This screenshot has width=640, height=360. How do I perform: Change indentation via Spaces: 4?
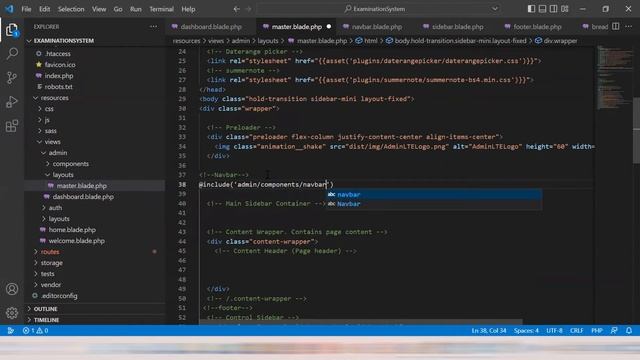526,331
